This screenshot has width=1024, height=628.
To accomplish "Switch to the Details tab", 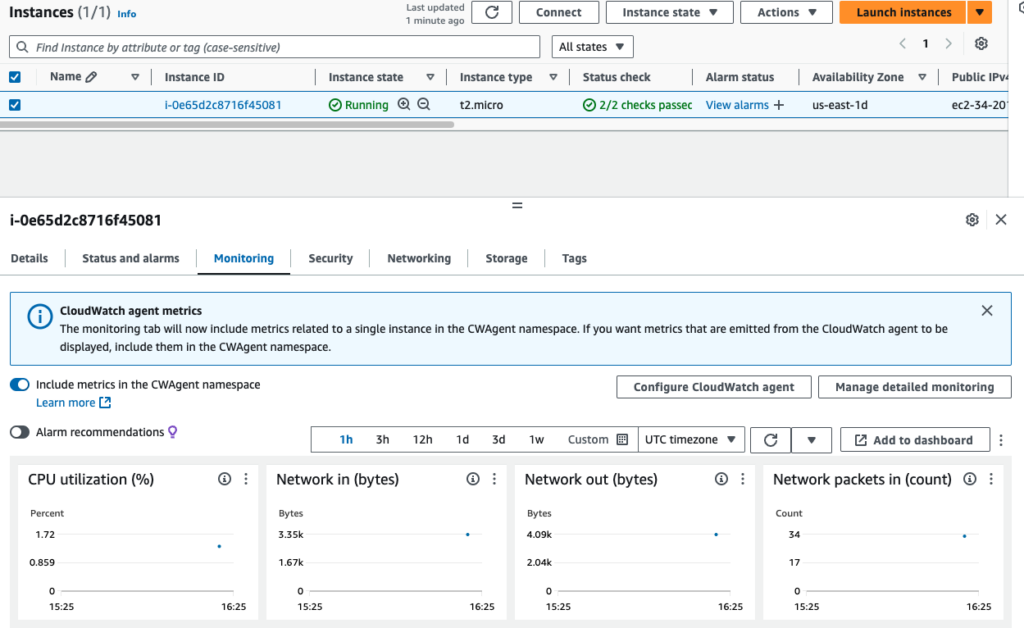I will tap(29, 259).
